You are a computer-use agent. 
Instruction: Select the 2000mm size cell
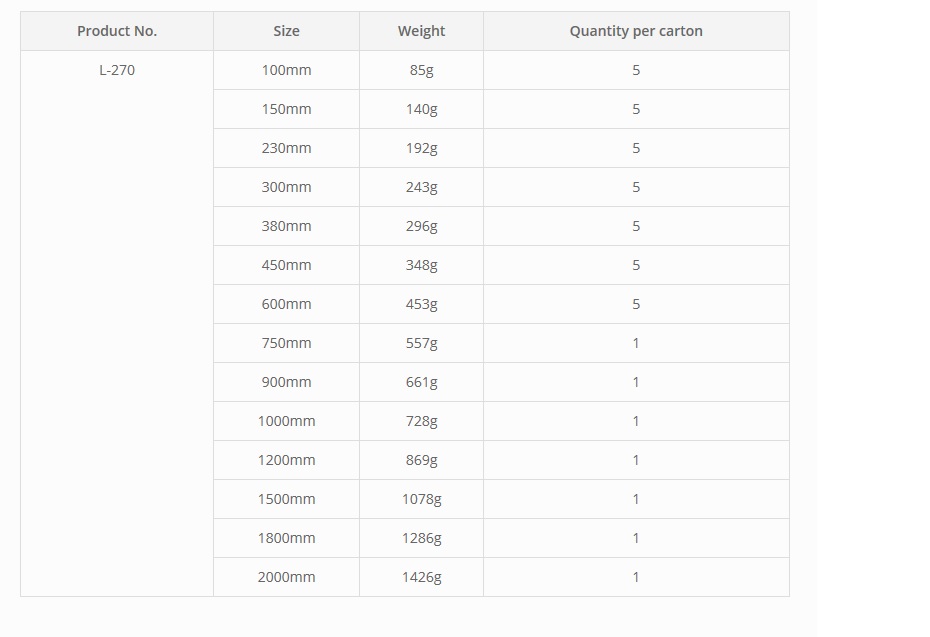[286, 577]
